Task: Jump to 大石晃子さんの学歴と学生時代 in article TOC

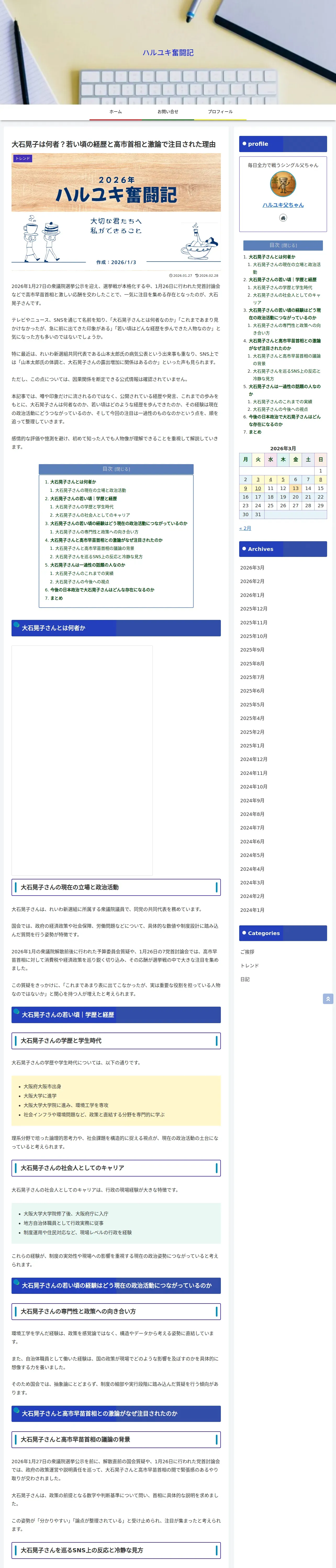Action: [x=84, y=507]
